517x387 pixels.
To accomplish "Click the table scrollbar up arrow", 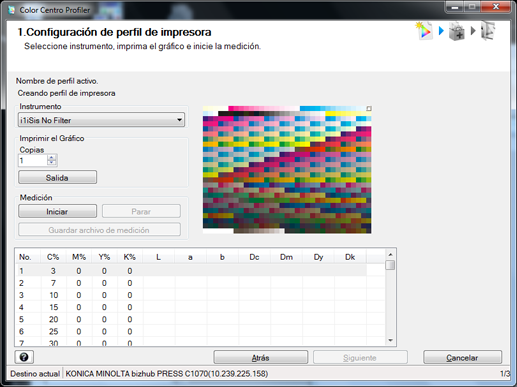I will coord(390,255).
